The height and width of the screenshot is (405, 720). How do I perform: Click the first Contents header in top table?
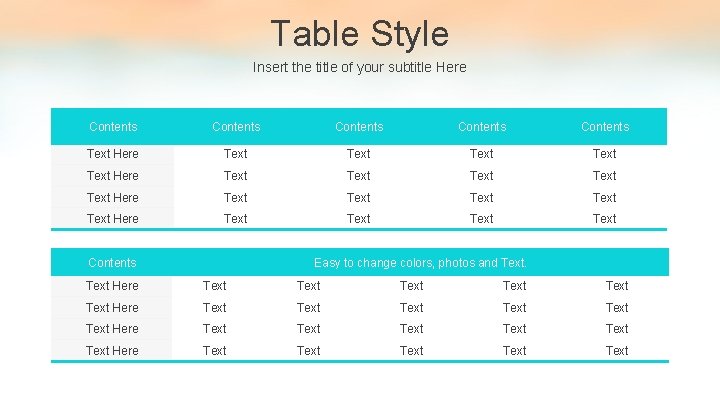pyautogui.click(x=113, y=127)
